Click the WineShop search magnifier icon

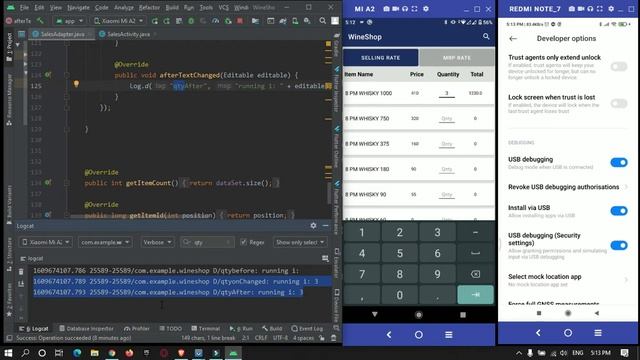point(486,37)
